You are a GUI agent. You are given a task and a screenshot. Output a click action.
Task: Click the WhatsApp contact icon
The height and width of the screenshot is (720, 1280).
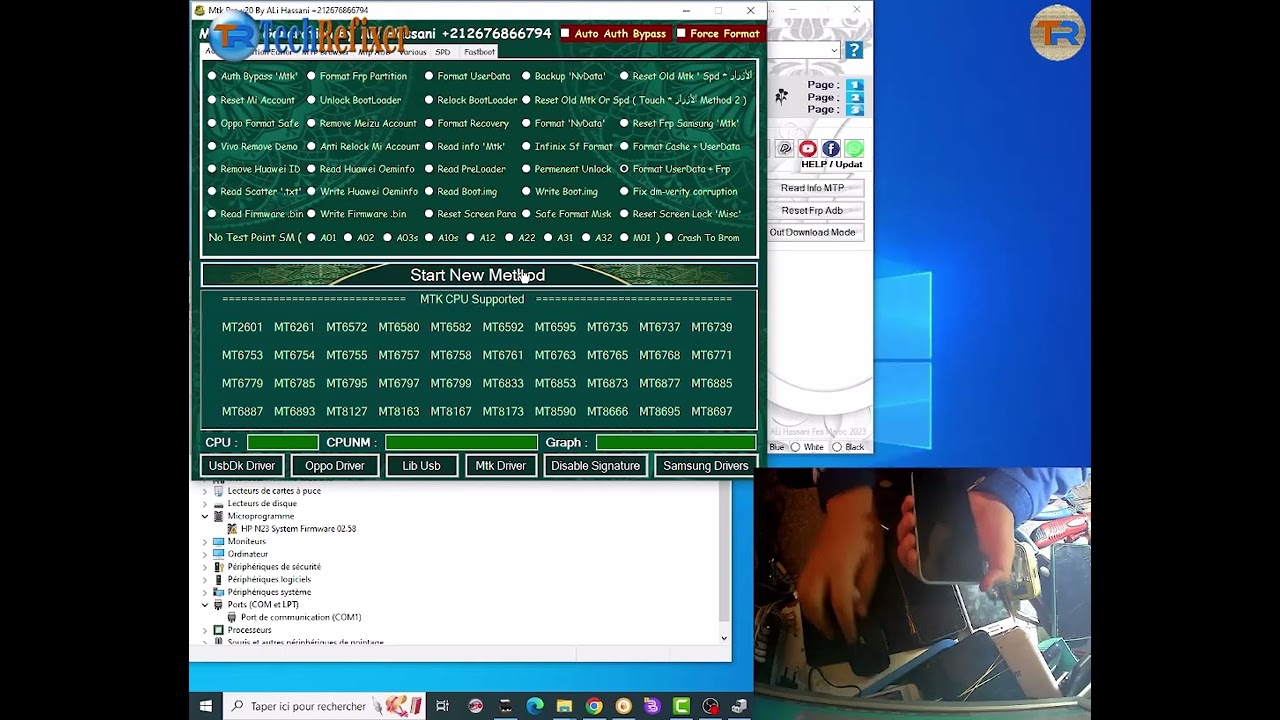tap(854, 149)
